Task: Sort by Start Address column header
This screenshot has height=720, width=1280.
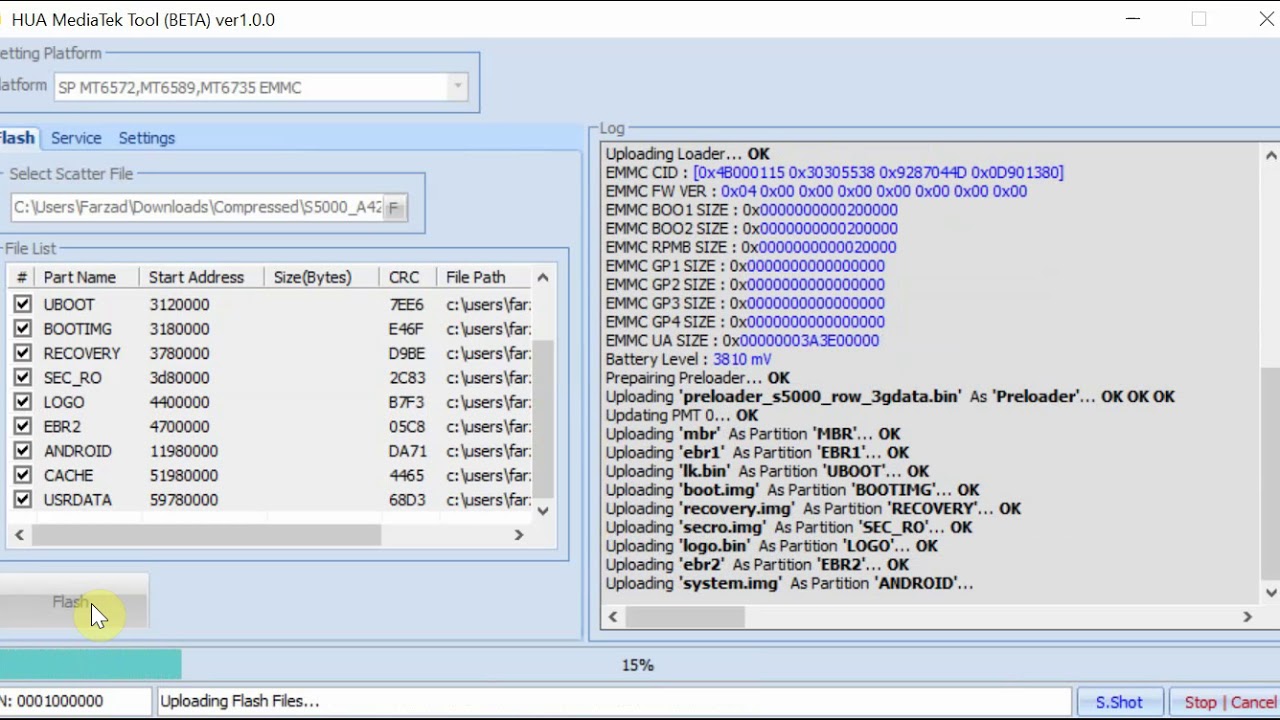Action: [x=203, y=277]
